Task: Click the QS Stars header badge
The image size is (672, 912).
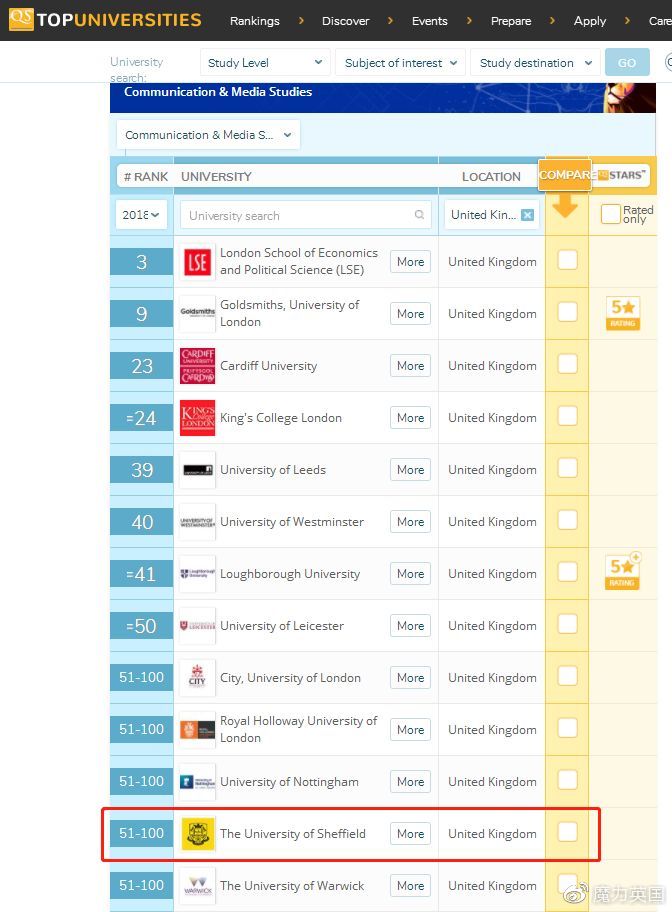Action: tap(621, 174)
